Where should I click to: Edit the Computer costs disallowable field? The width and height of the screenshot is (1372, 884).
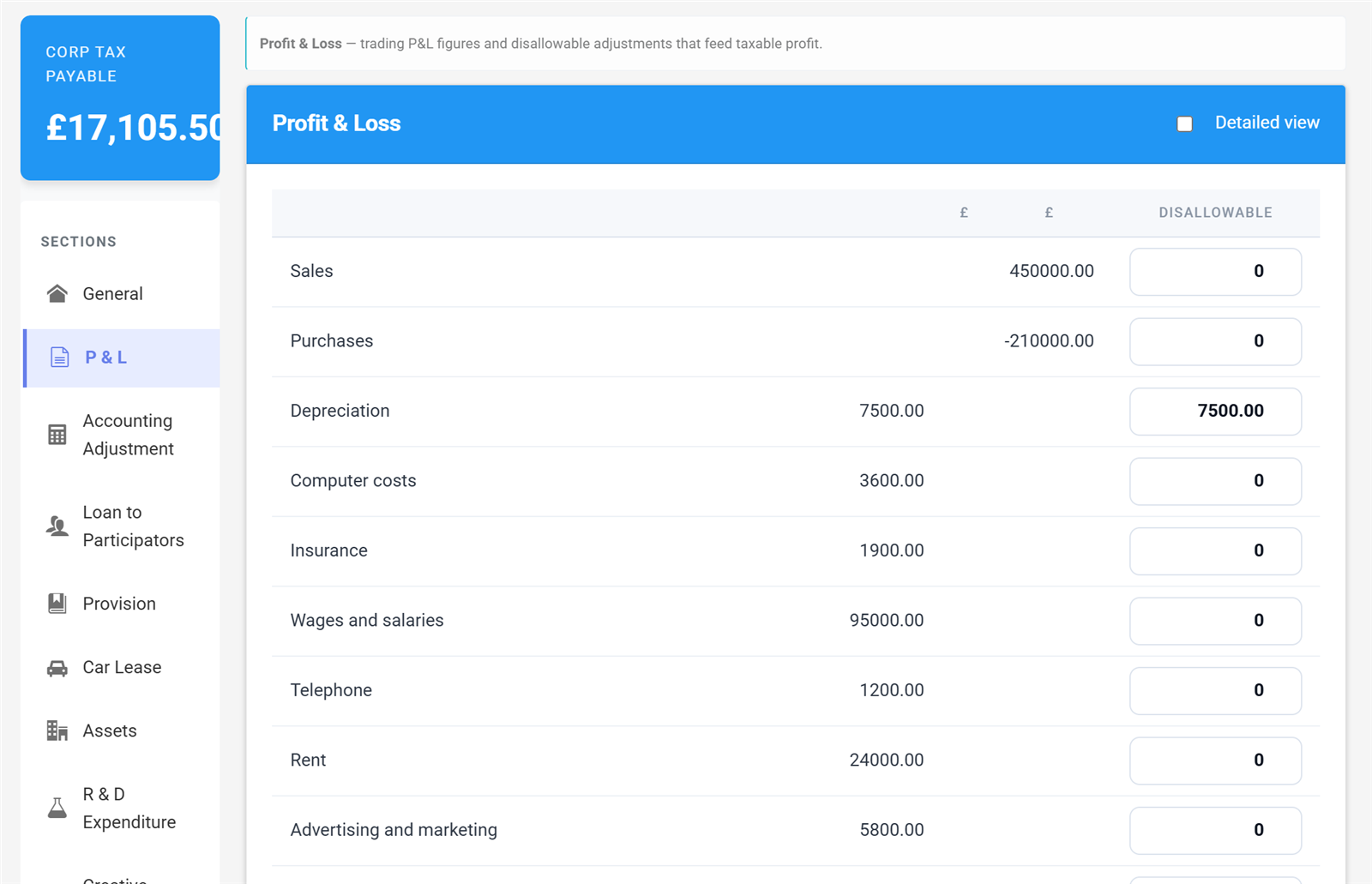[1215, 481]
